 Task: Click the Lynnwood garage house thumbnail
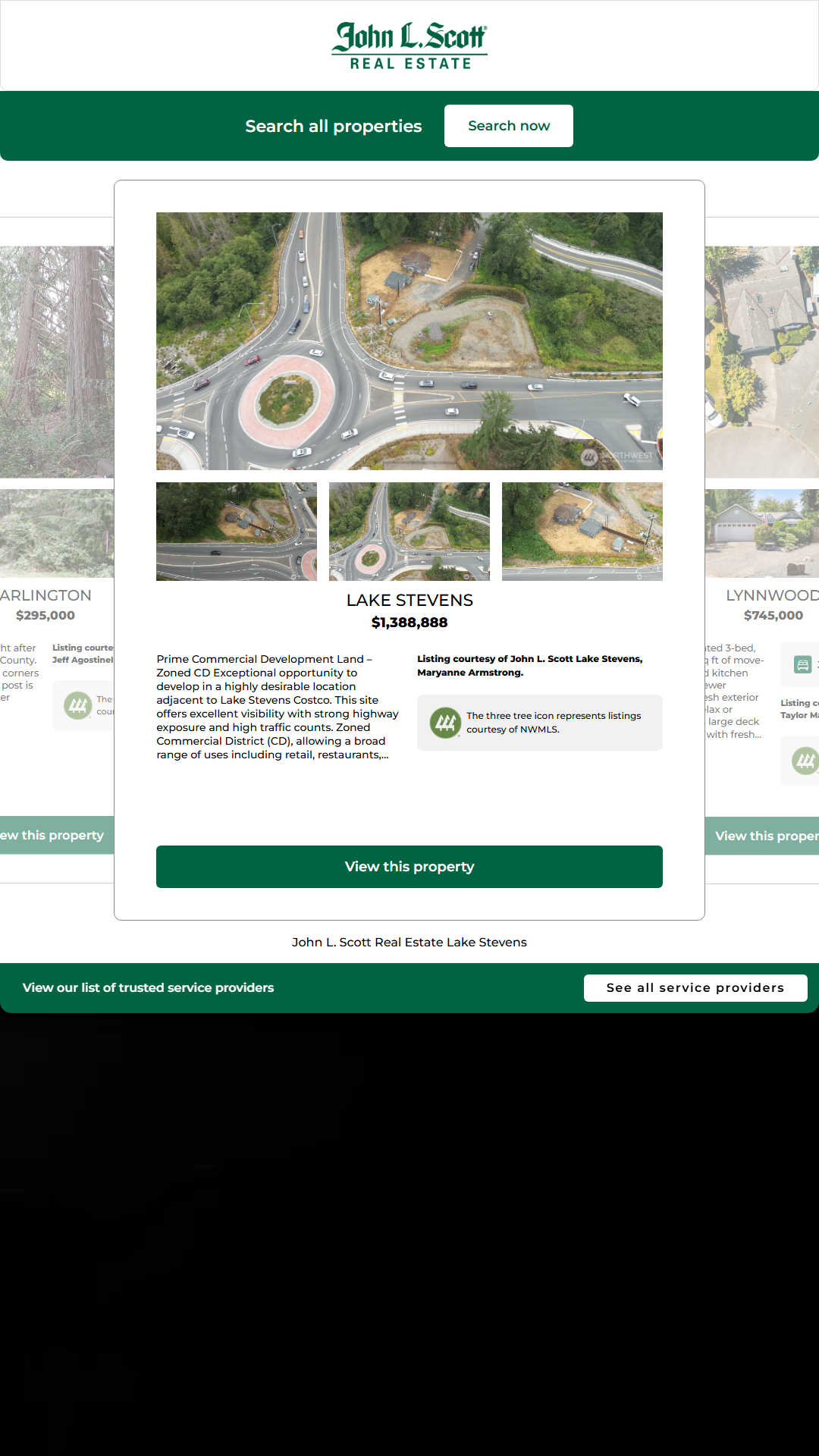click(762, 533)
